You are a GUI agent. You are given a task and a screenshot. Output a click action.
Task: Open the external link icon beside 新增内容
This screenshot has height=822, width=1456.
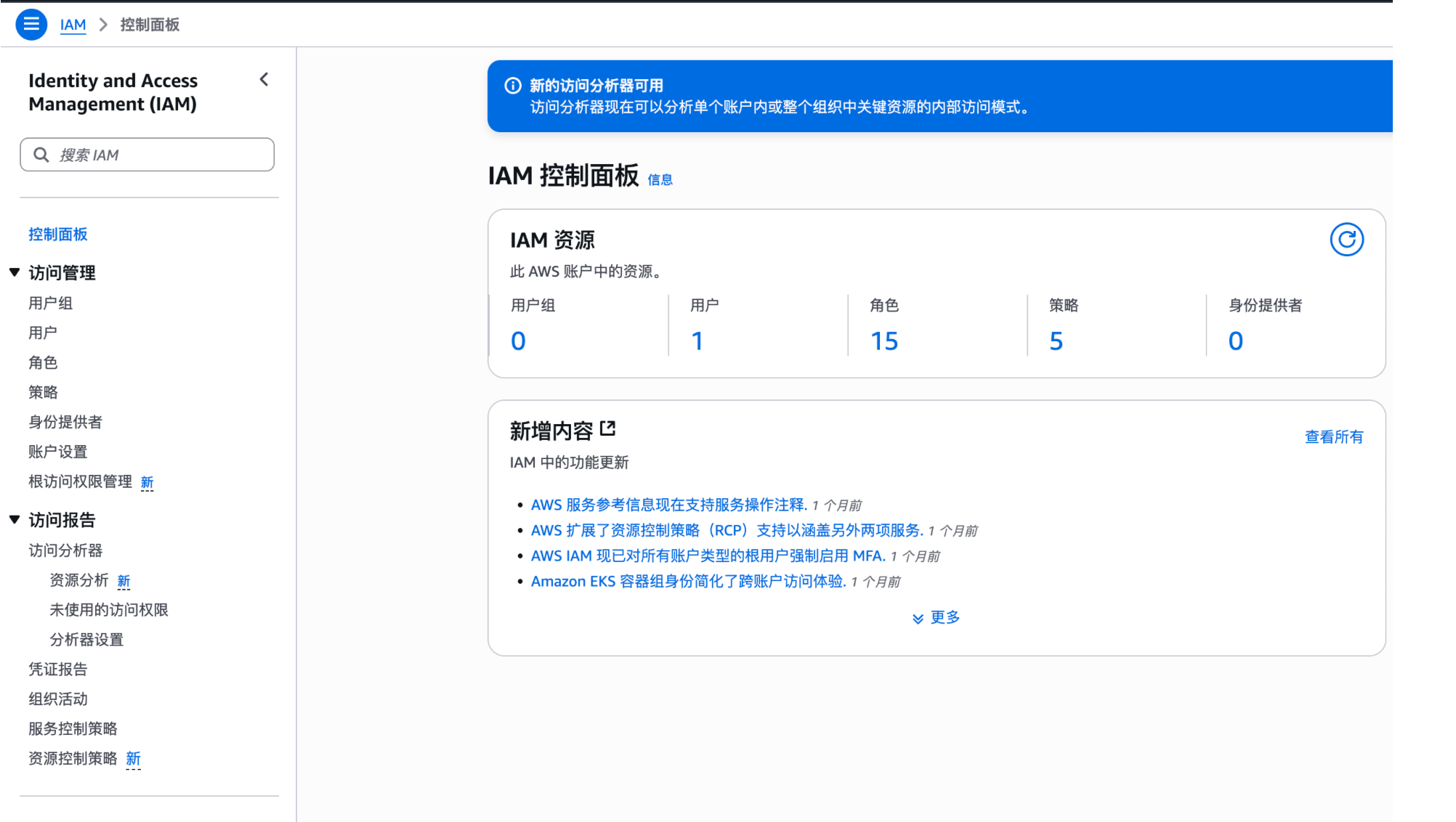click(608, 429)
